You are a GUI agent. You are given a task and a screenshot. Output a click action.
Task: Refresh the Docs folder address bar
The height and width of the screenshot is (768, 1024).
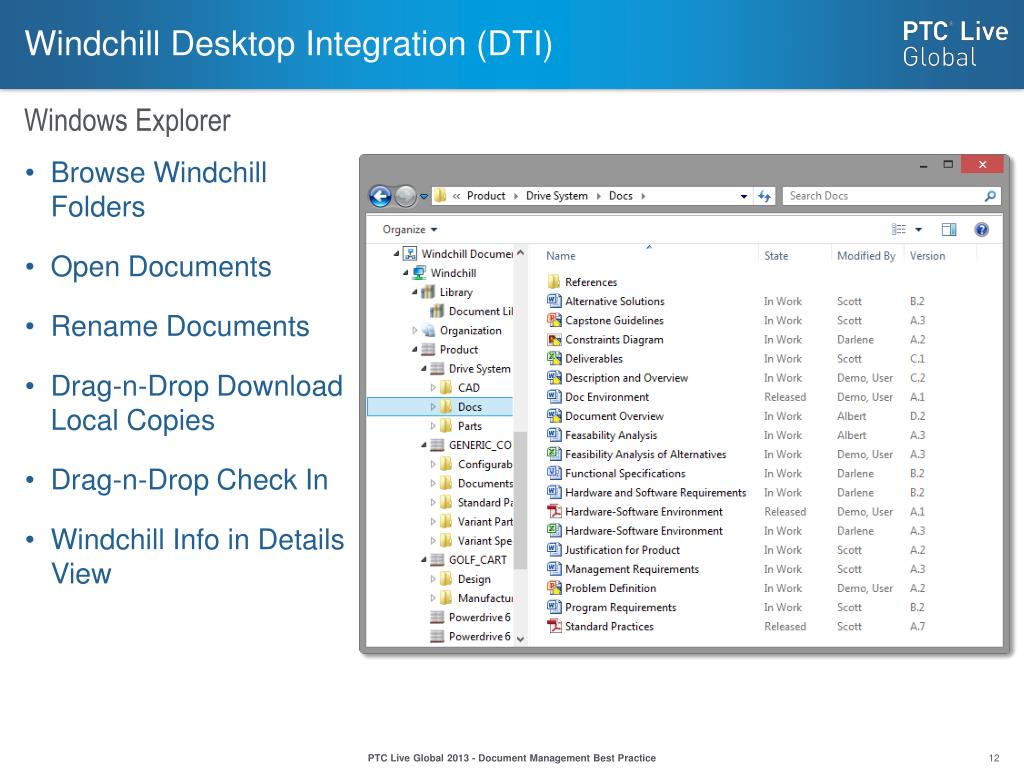[x=764, y=196]
